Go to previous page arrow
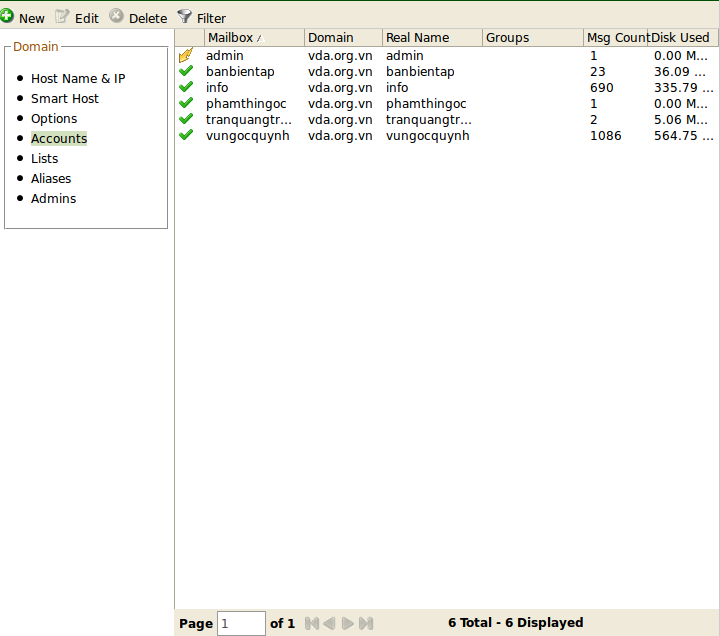The image size is (720, 636). 329,623
